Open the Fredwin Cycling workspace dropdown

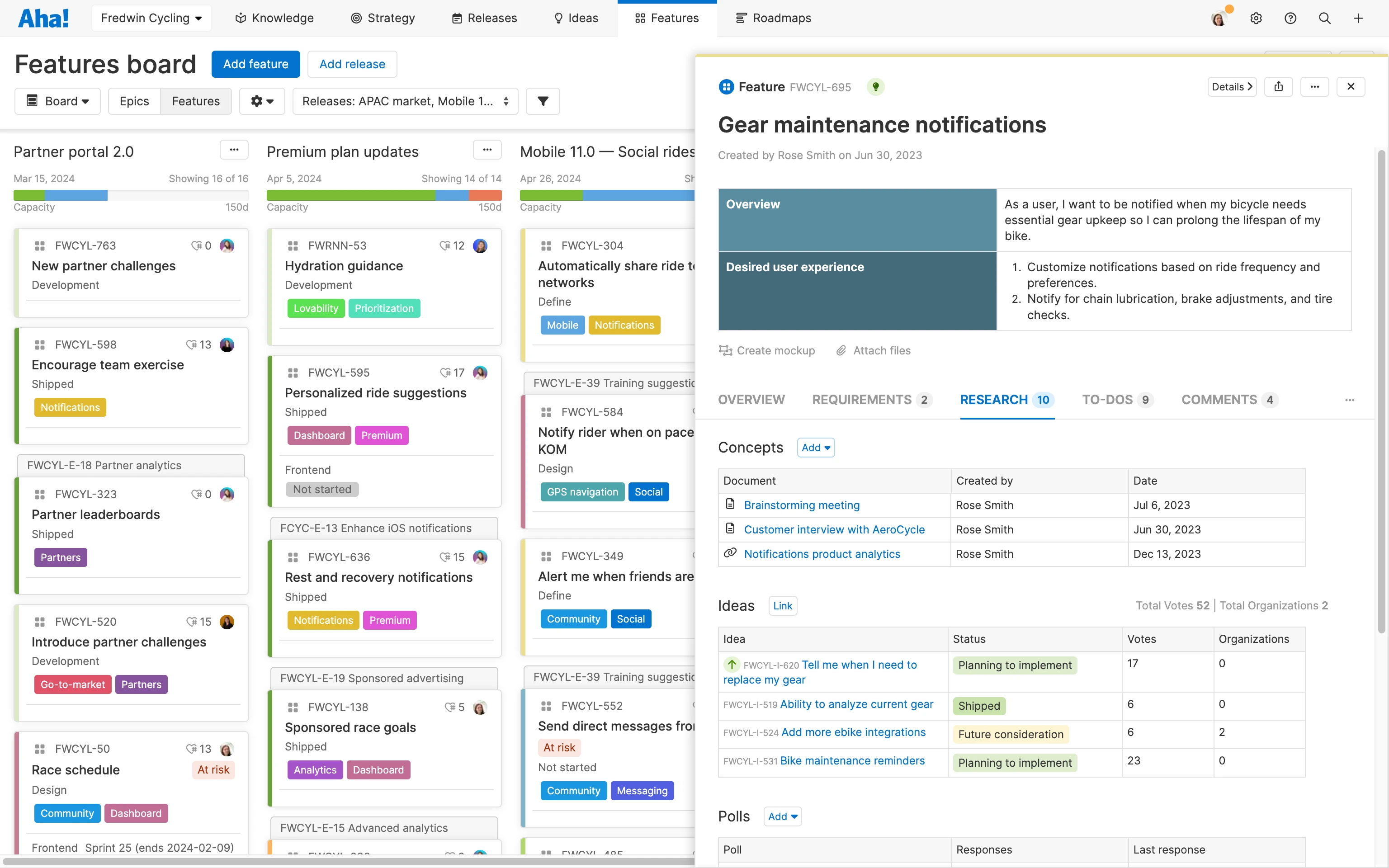tap(151, 19)
